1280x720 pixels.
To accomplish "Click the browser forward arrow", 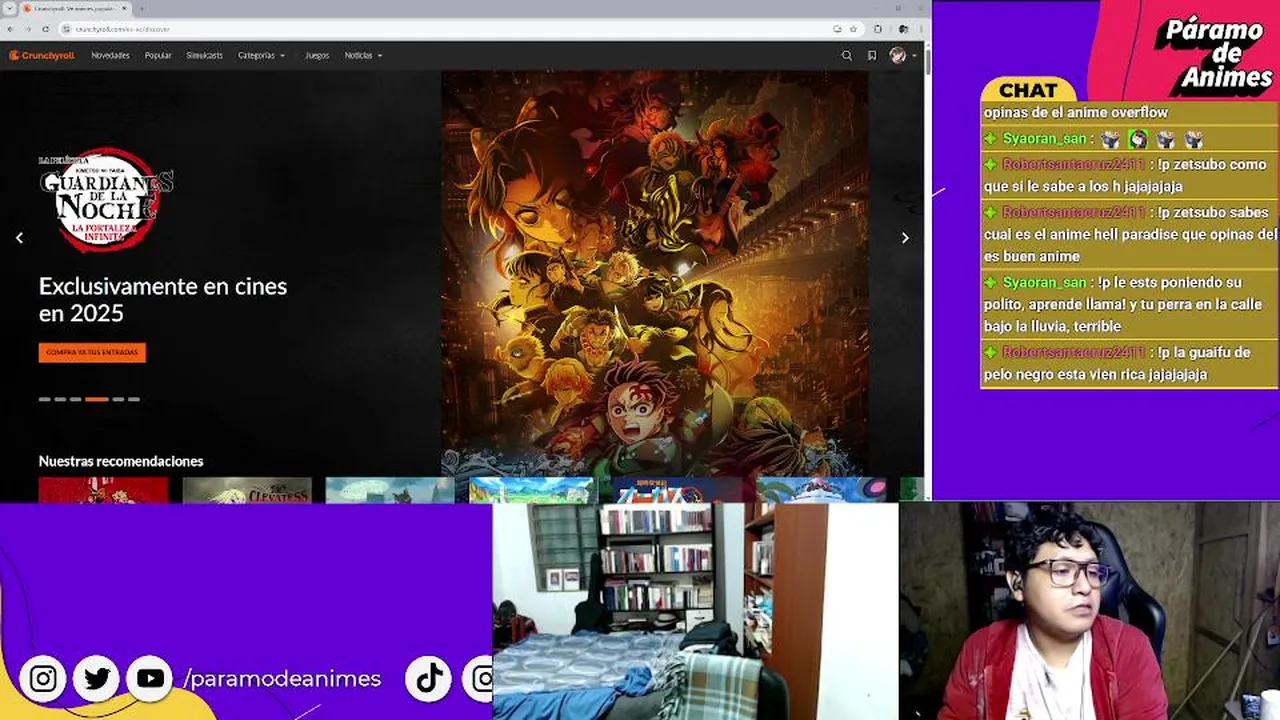I will point(28,29).
